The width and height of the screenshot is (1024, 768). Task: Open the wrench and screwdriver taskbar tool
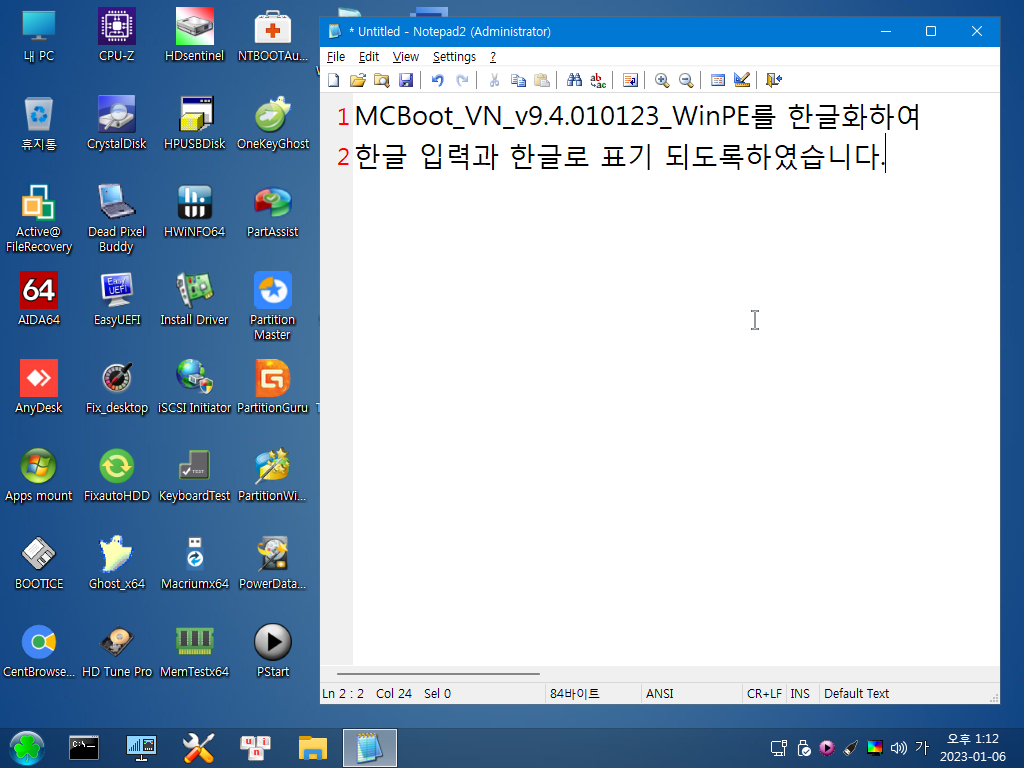(x=199, y=748)
